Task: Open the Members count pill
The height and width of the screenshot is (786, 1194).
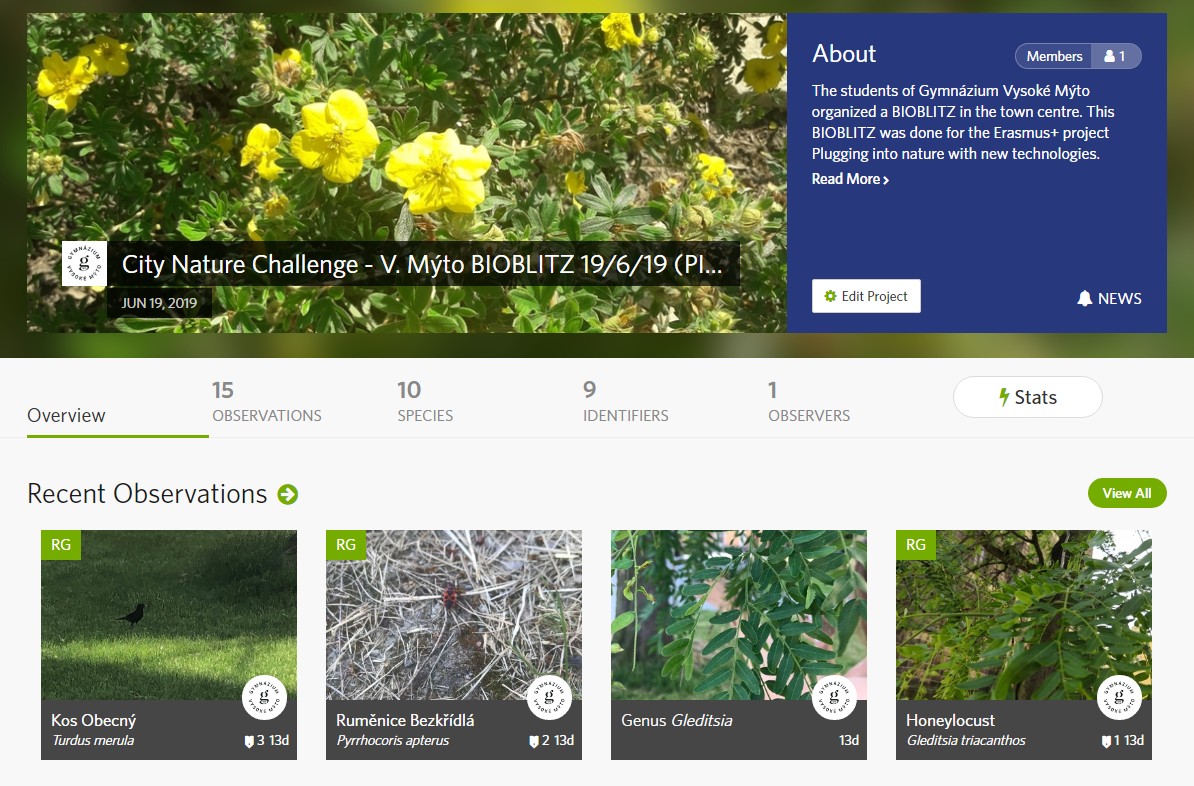Action: click(x=1078, y=56)
